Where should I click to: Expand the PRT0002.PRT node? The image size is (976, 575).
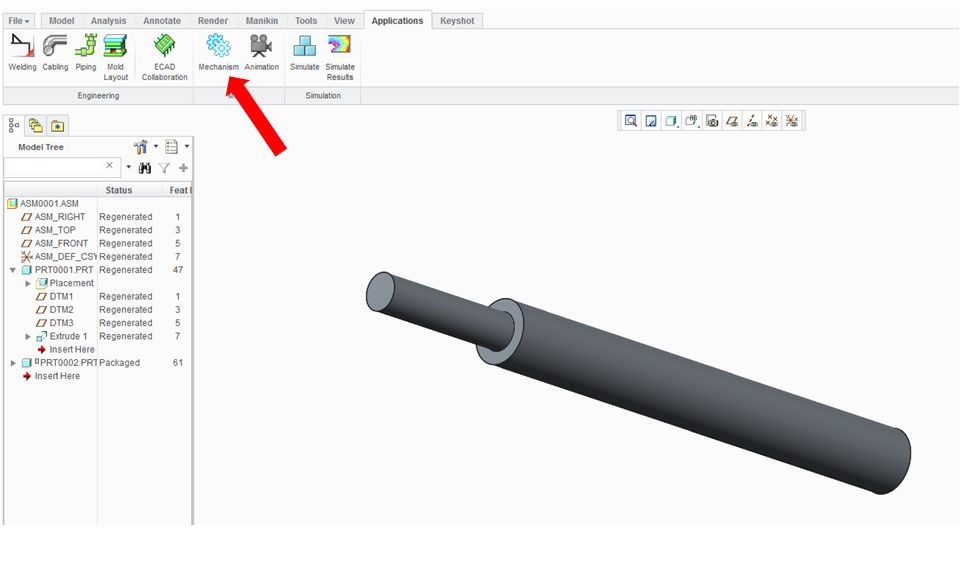[x=13, y=363]
